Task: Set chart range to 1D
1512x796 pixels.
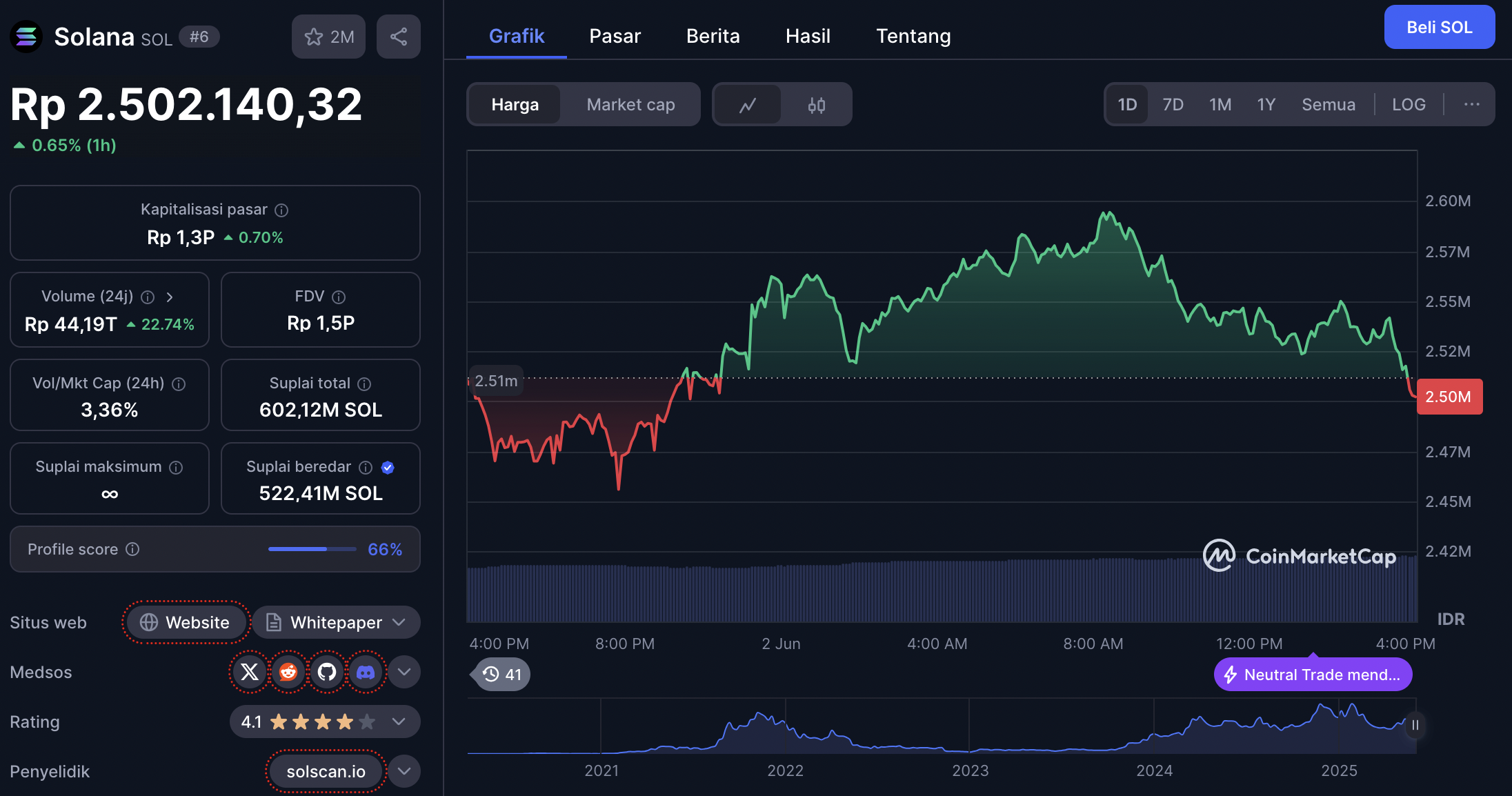Action: 1127,104
